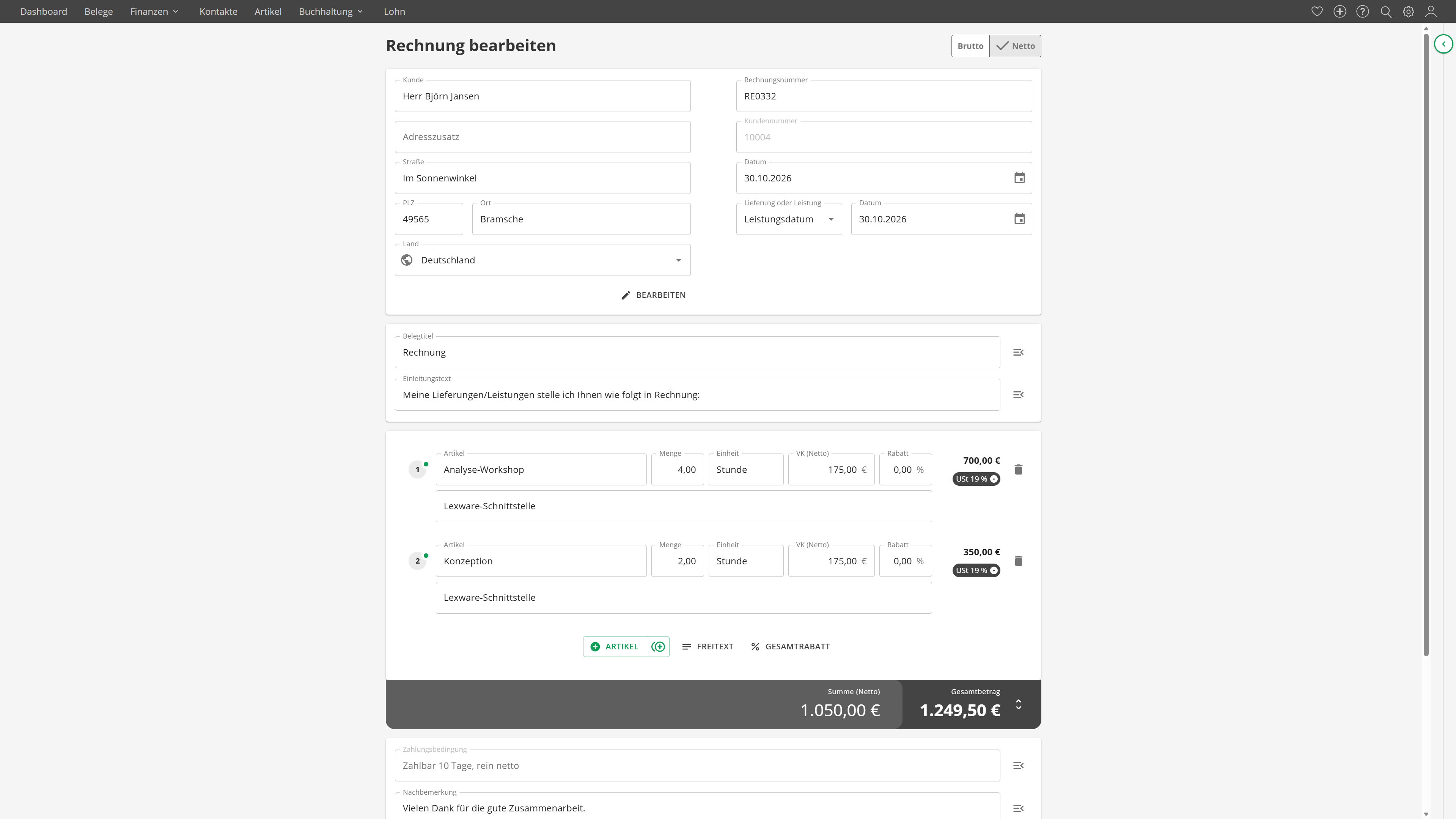This screenshot has height=819, width=1456.
Task: Click text template icon beside Zahlungsbedingung
Action: [x=1019, y=766]
